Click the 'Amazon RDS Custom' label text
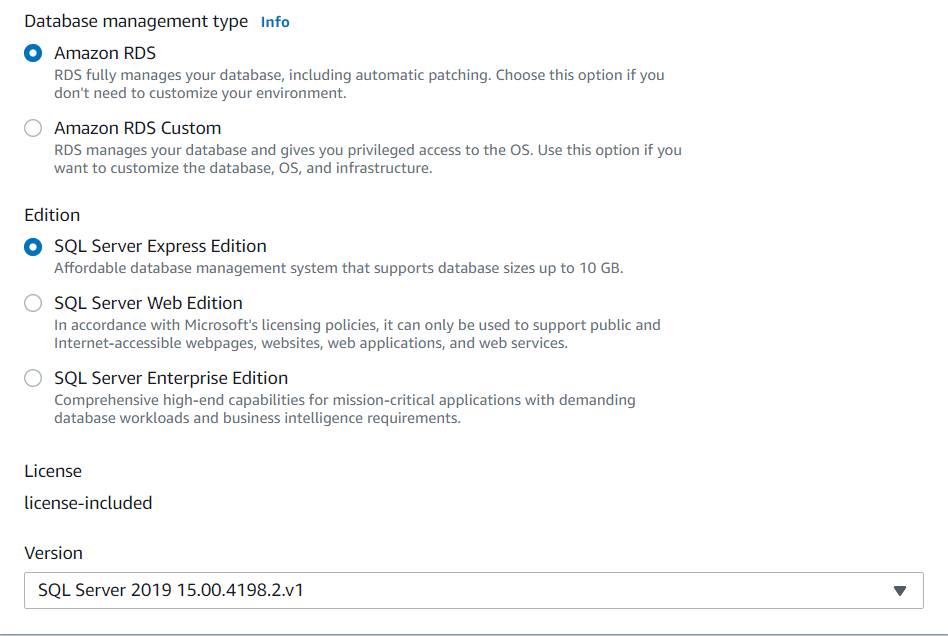 click(137, 128)
